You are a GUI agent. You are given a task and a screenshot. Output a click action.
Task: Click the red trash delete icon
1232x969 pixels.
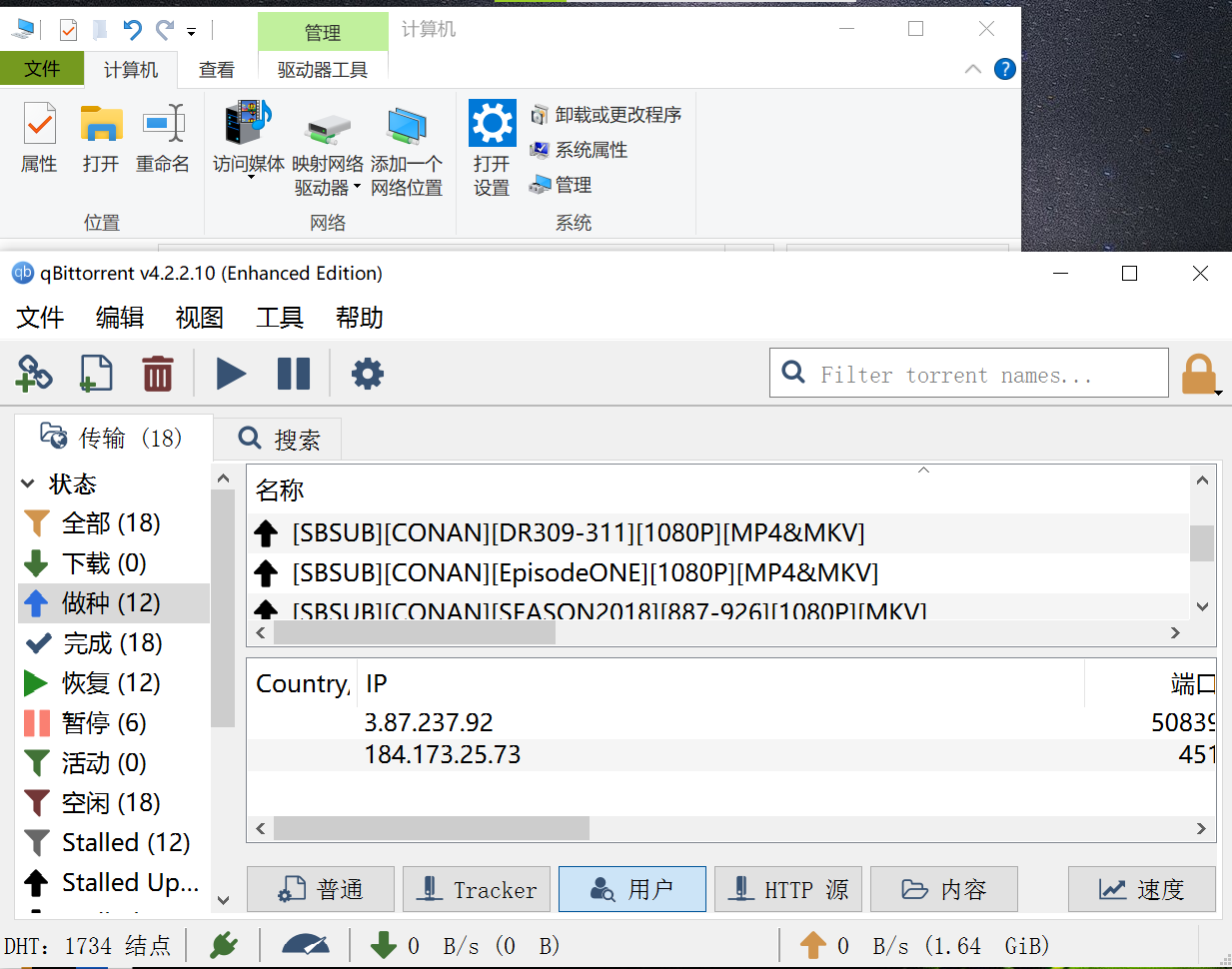pyautogui.click(x=158, y=375)
